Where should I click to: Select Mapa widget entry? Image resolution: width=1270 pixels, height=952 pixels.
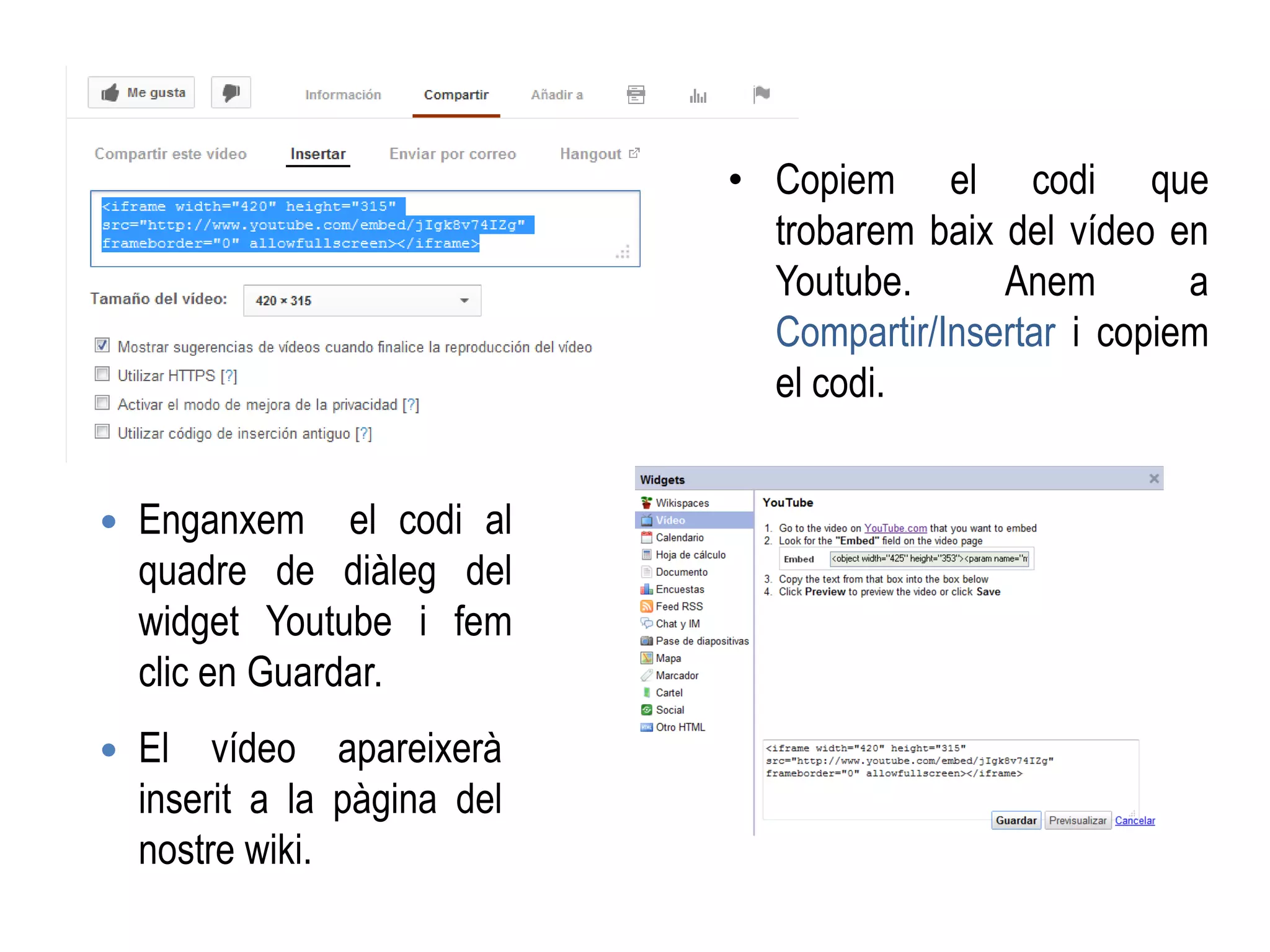click(x=694, y=658)
